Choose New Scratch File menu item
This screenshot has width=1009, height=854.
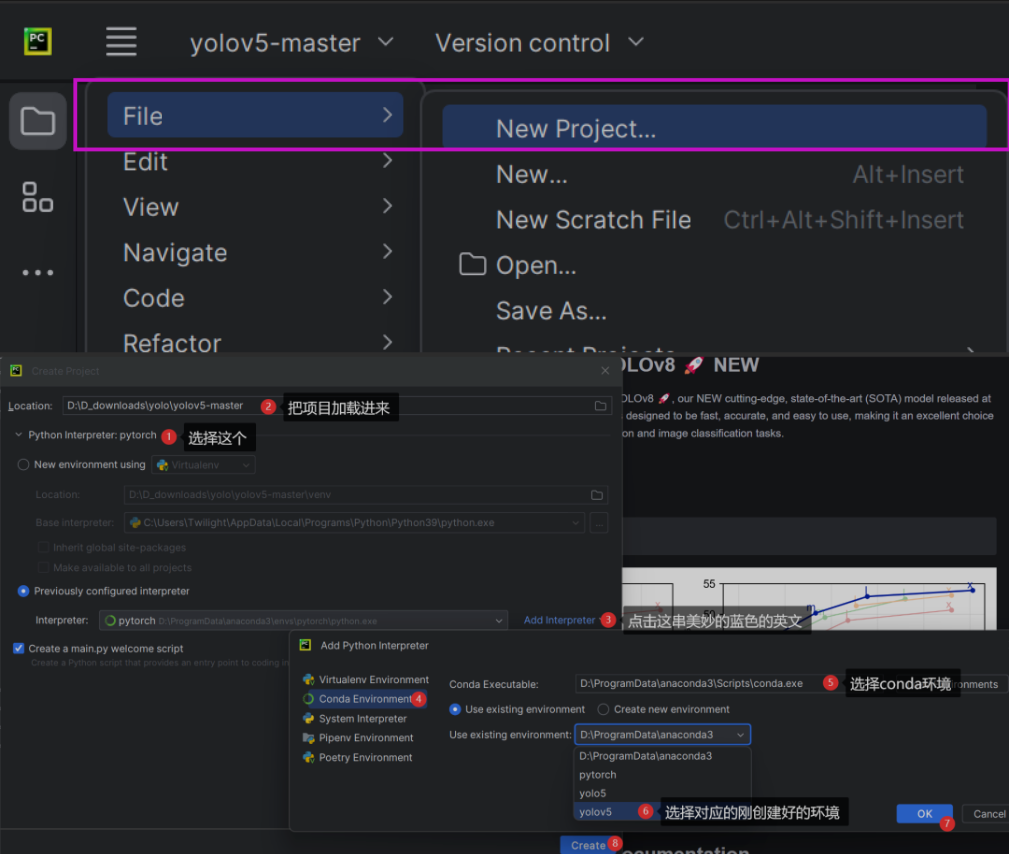pyautogui.click(x=714, y=220)
